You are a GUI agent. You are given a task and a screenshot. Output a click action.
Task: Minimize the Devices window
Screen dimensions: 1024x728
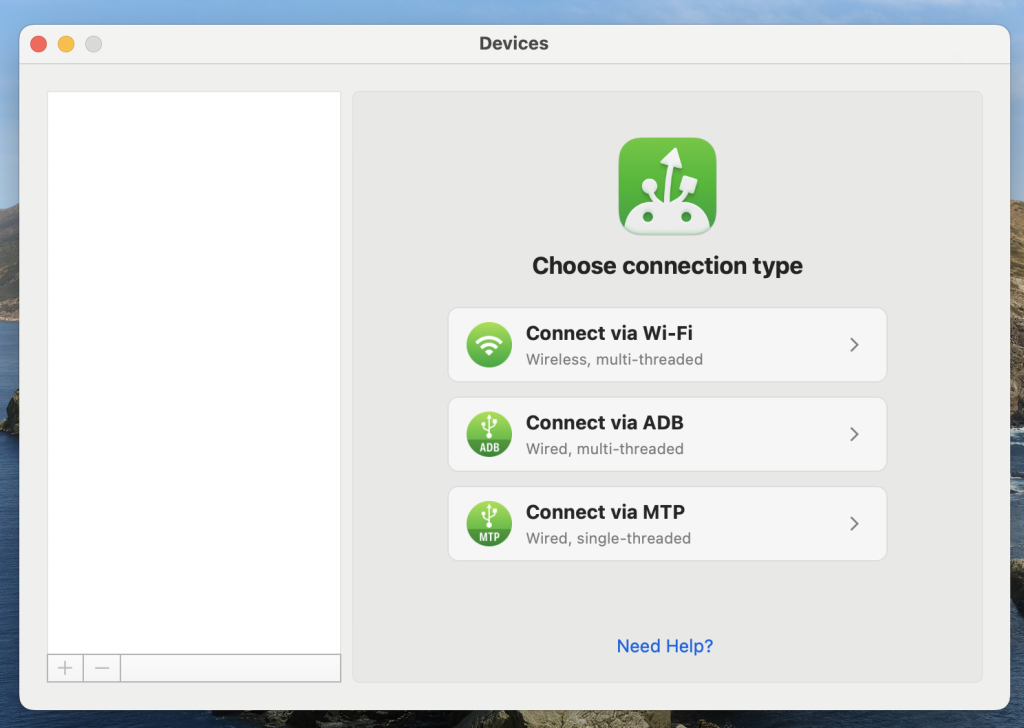coord(66,44)
